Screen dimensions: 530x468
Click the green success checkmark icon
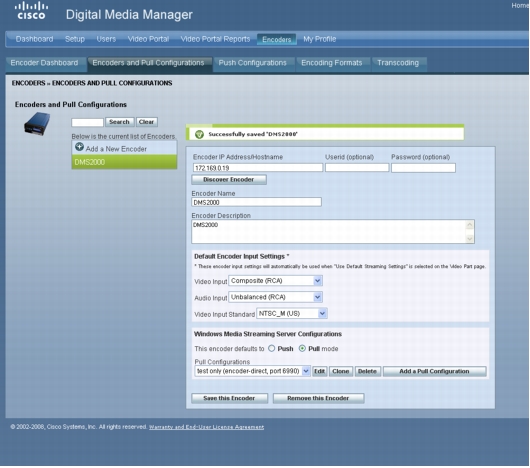tap(199, 134)
